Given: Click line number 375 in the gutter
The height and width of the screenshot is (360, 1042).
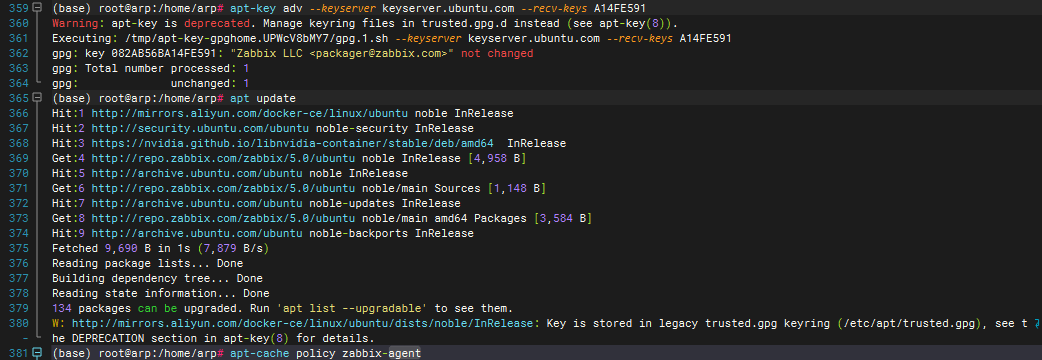Looking at the screenshot, I should [x=19, y=248].
